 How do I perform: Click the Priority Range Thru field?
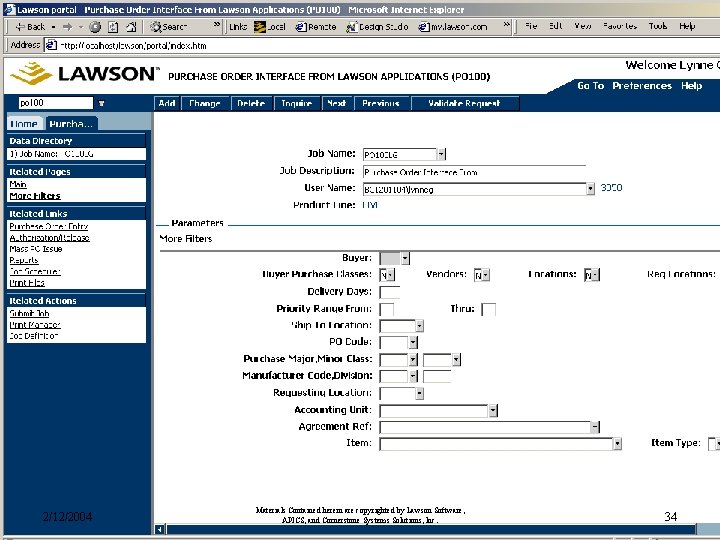pyautogui.click(x=488, y=309)
